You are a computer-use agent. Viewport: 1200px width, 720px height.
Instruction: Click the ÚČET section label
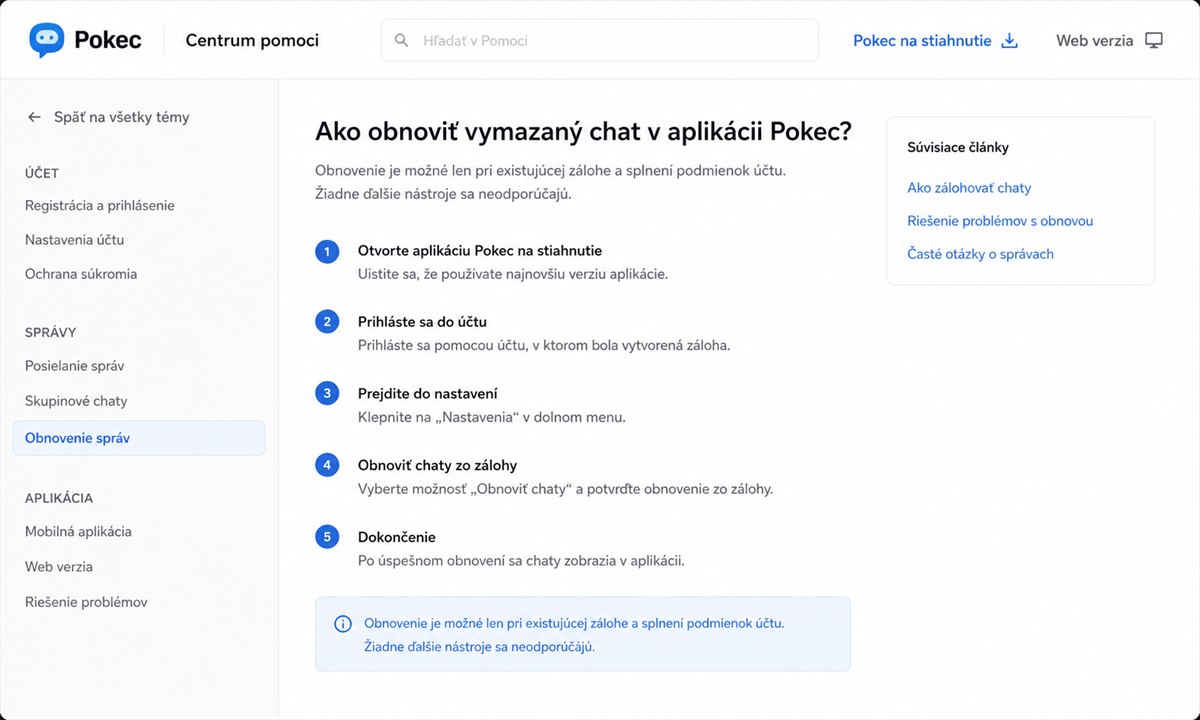click(42, 173)
